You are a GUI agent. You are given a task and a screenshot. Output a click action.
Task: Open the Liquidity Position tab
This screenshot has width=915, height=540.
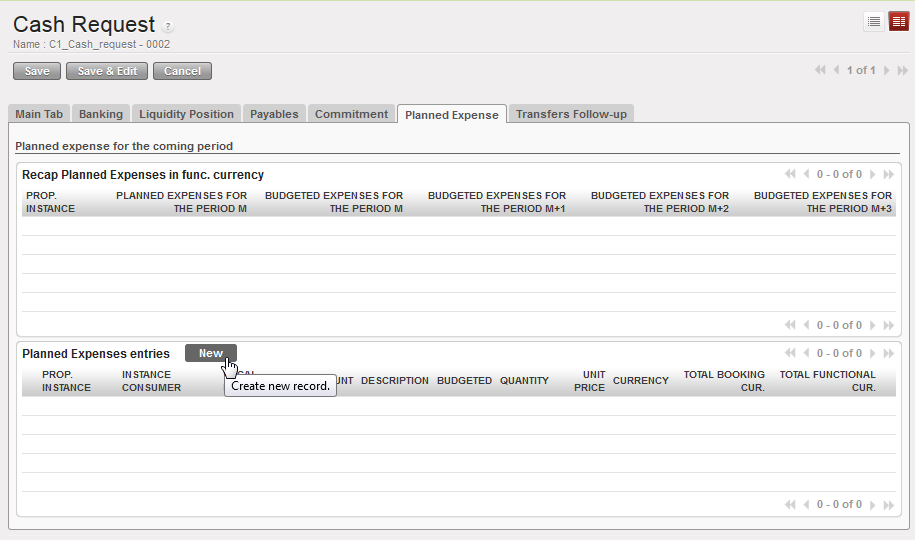tap(187, 114)
